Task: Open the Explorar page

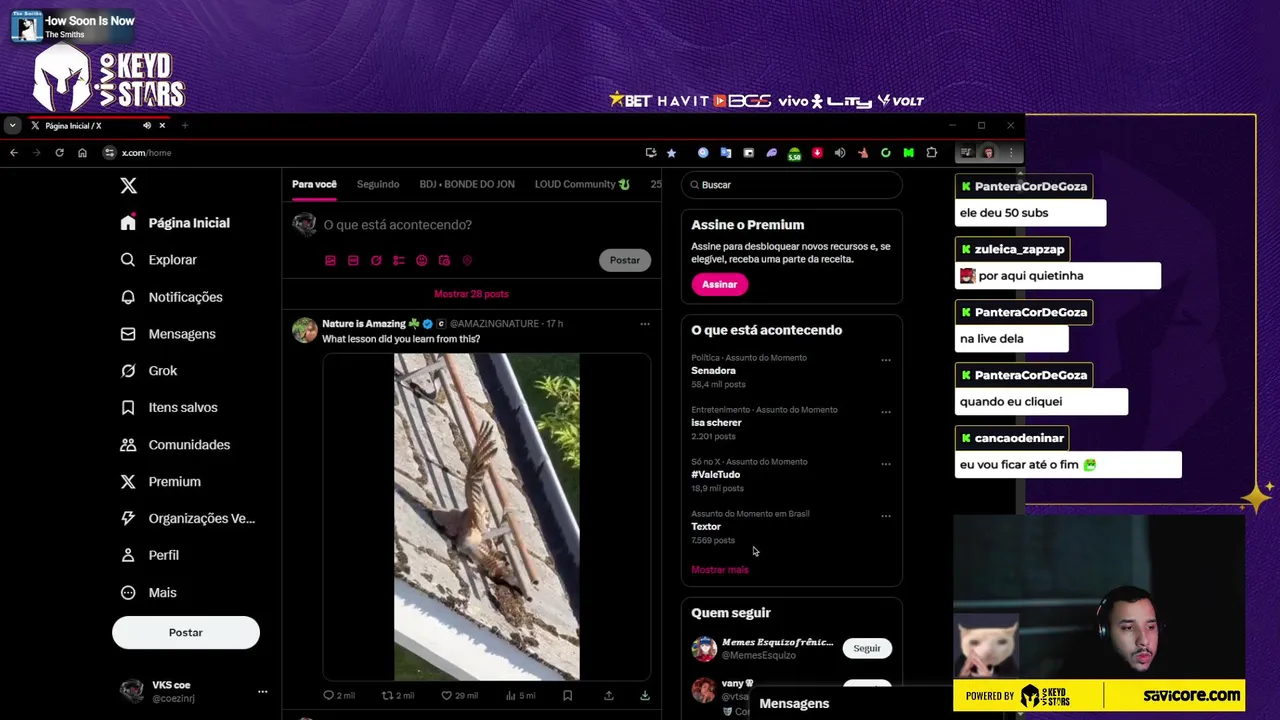Action: tap(159, 260)
